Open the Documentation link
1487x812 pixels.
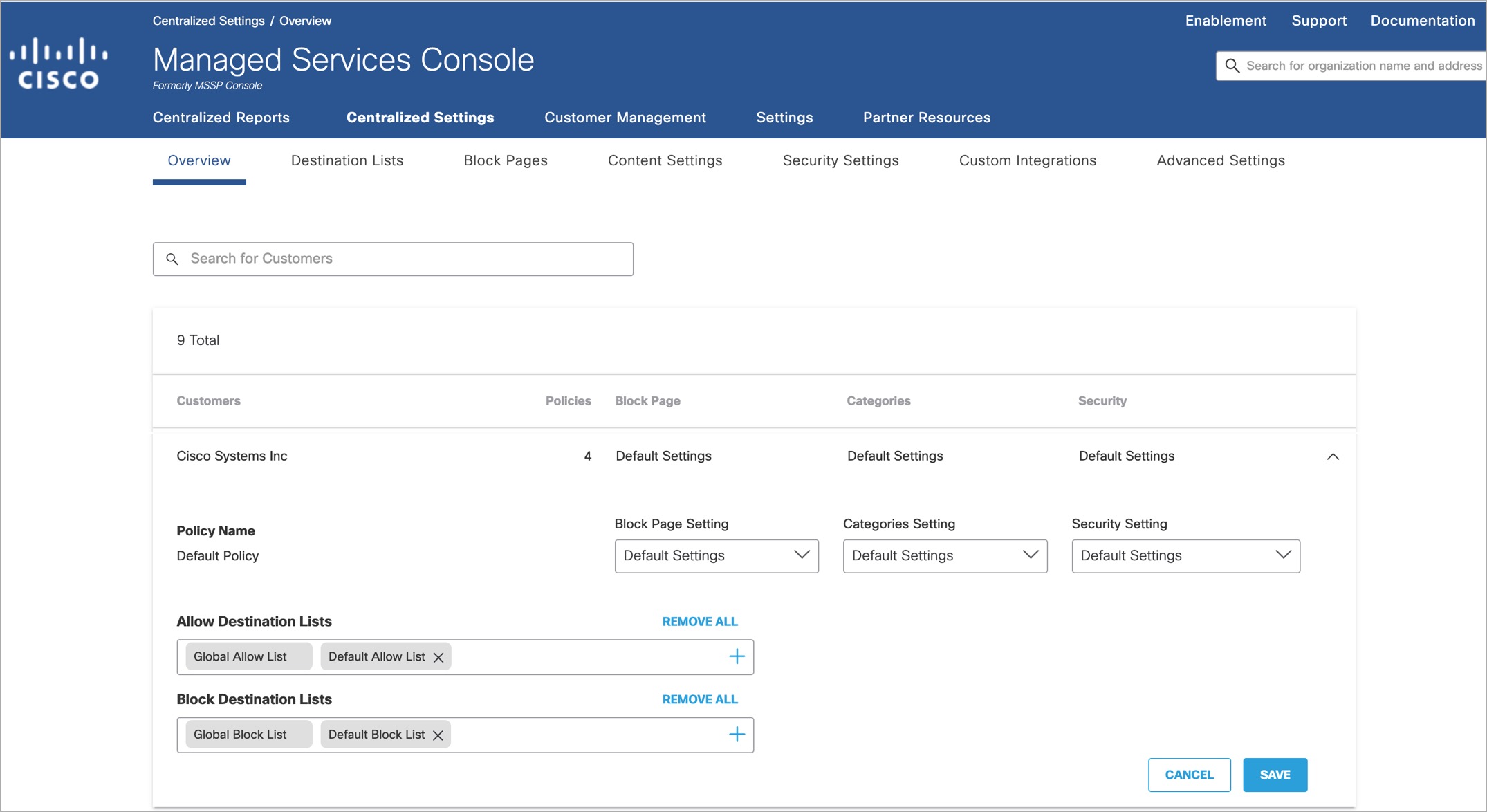(x=1422, y=21)
